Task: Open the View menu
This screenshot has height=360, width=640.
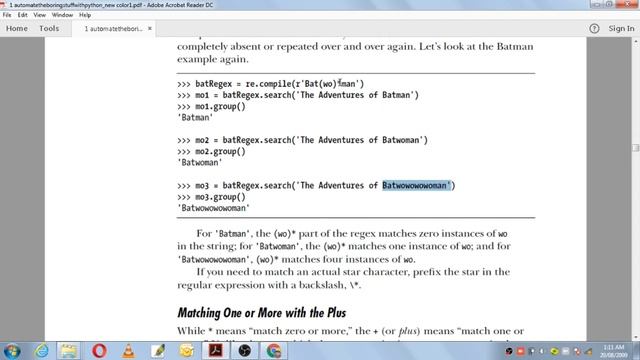Action: click(40, 15)
